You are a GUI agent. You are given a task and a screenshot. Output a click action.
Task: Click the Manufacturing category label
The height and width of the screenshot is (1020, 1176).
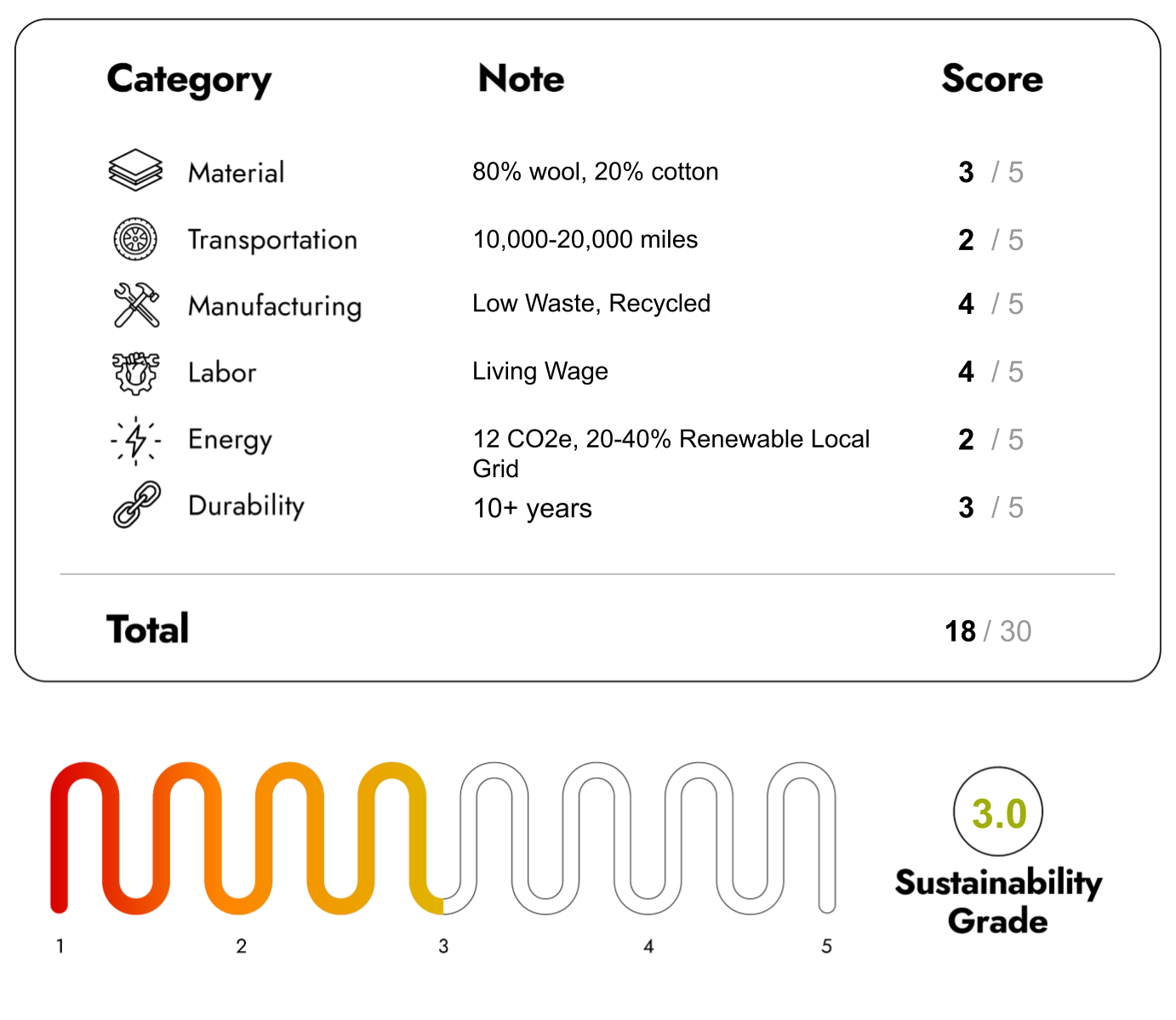[x=275, y=306]
